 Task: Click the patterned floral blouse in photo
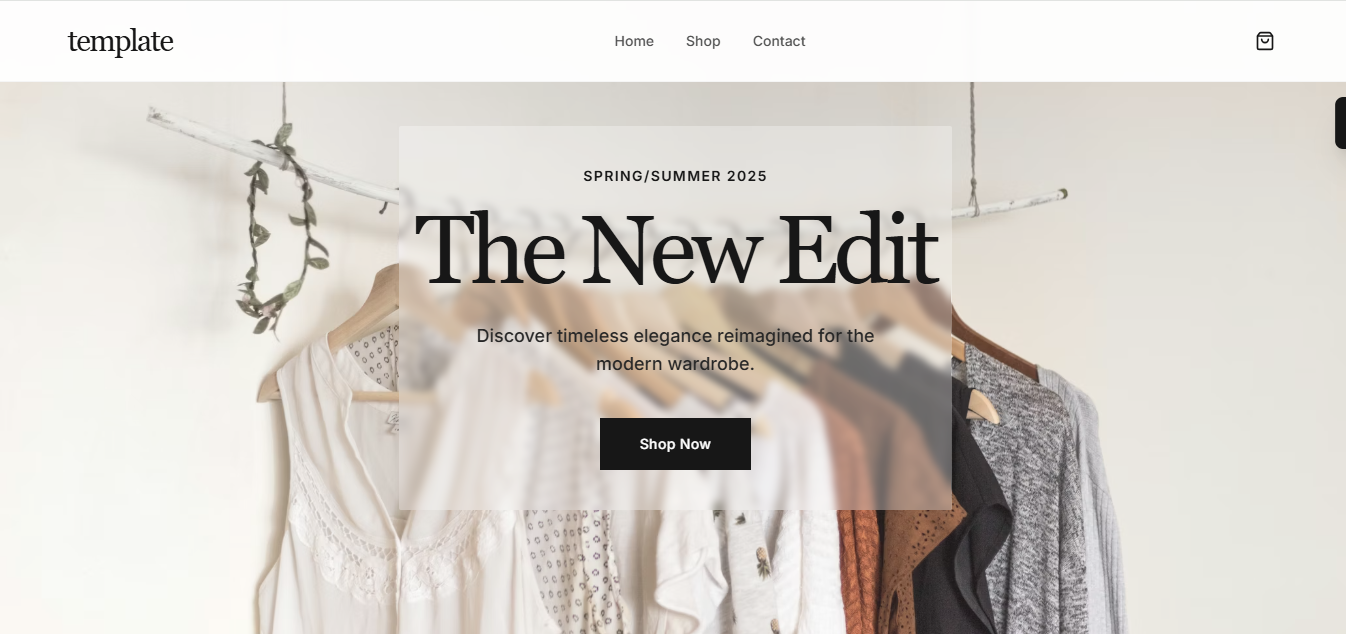tap(575, 572)
